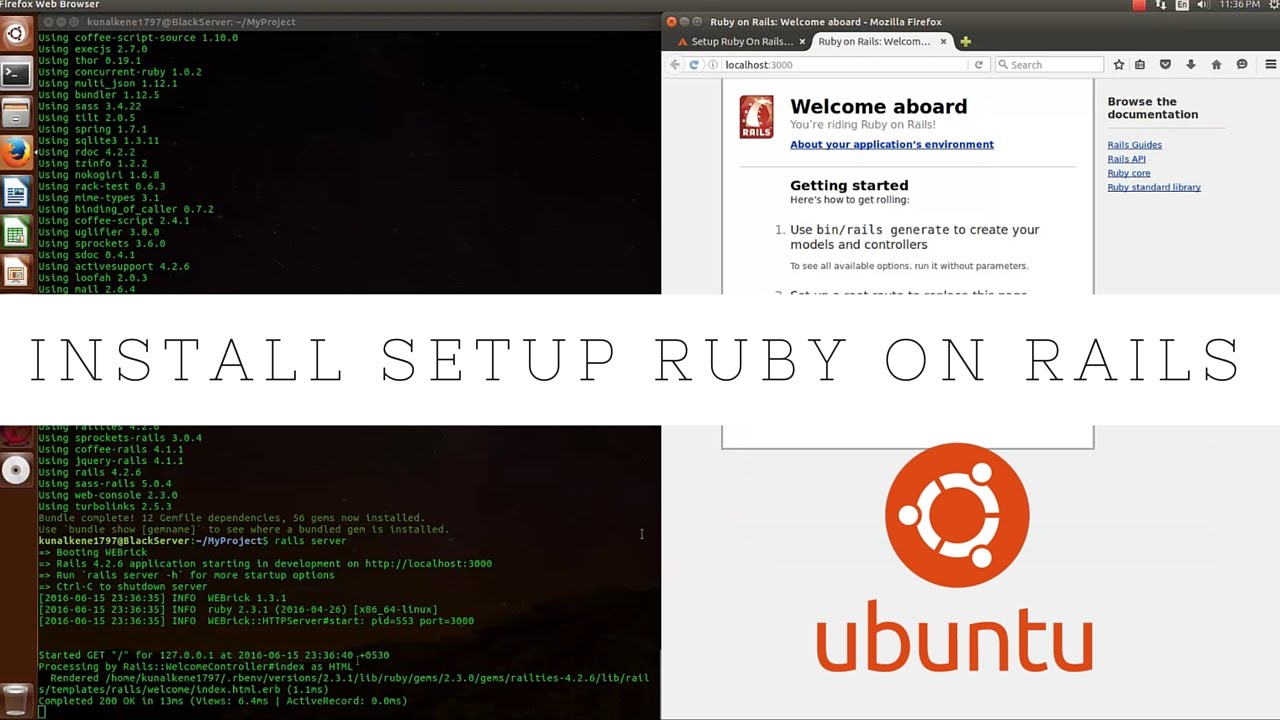The width and height of the screenshot is (1280, 720).
Task: Click the Rails logo image
Action: point(756,117)
